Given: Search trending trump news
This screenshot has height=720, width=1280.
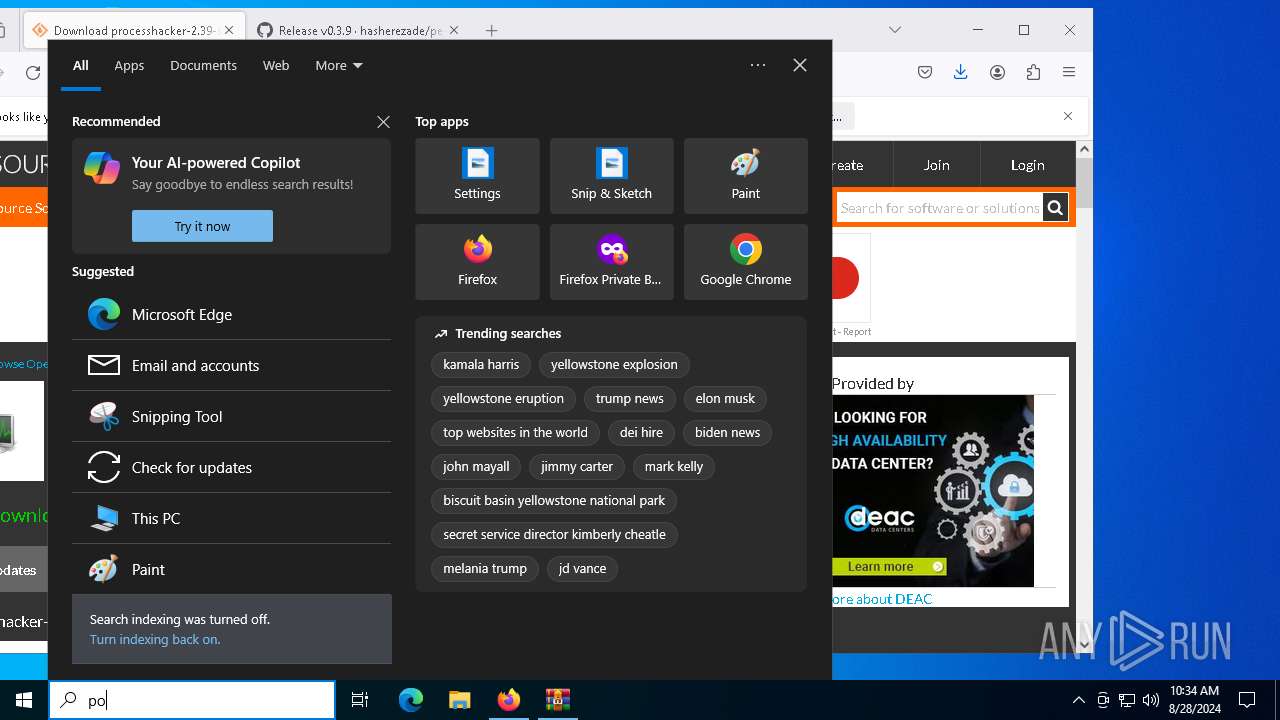Looking at the screenshot, I should 629,399.
